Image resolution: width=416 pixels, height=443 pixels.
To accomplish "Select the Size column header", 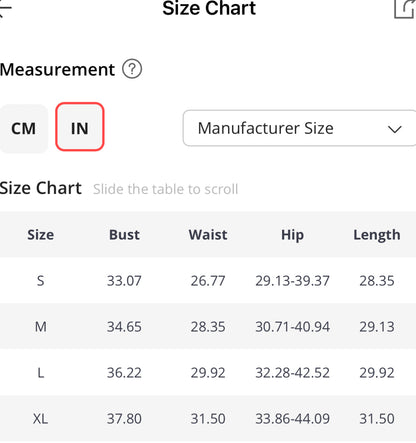I will tap(41, 235).
